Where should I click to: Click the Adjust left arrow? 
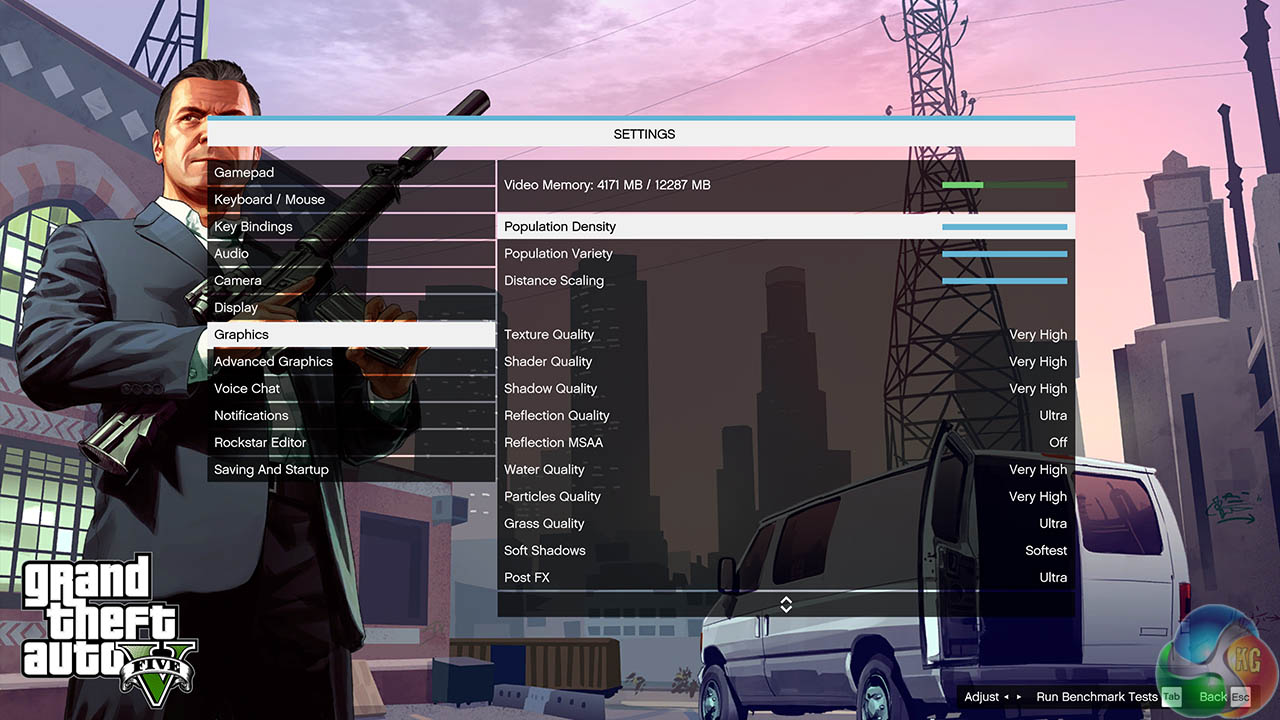click(x=1006, y=697)
